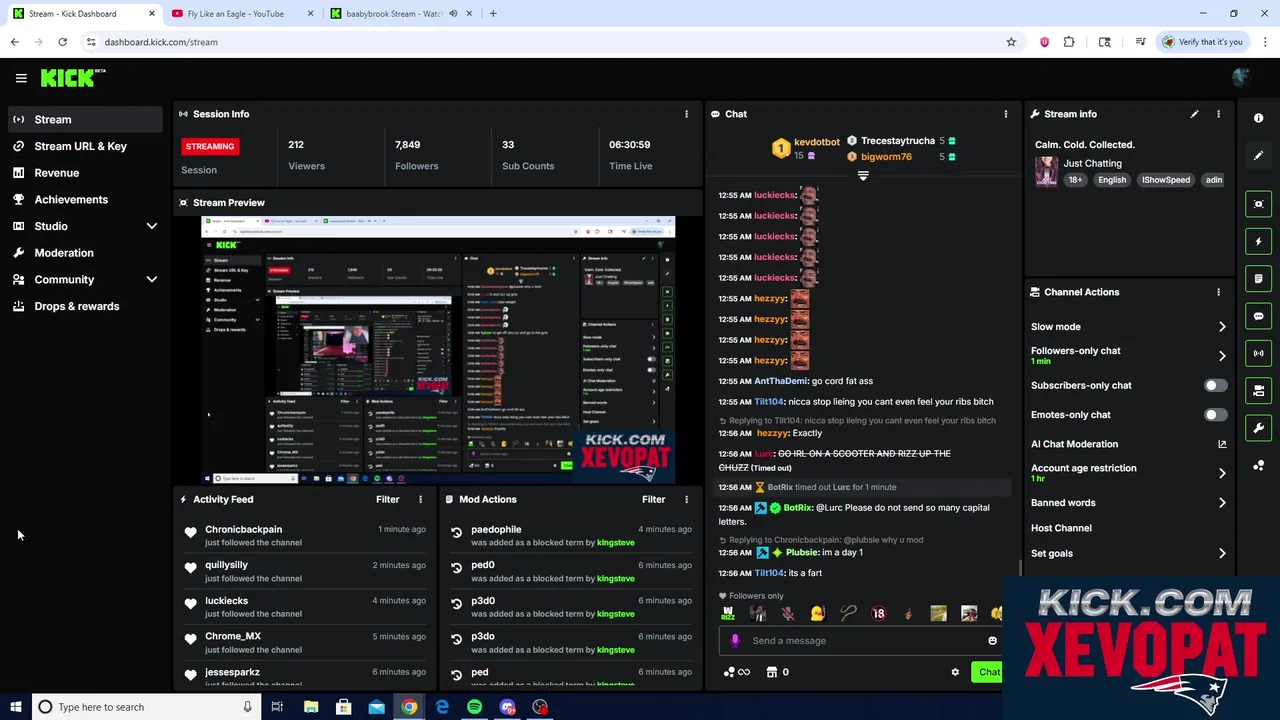The width and height of the screenshot is (1280, 720).
Task: Insert the muted microphone emote
Action: (788, 614)
